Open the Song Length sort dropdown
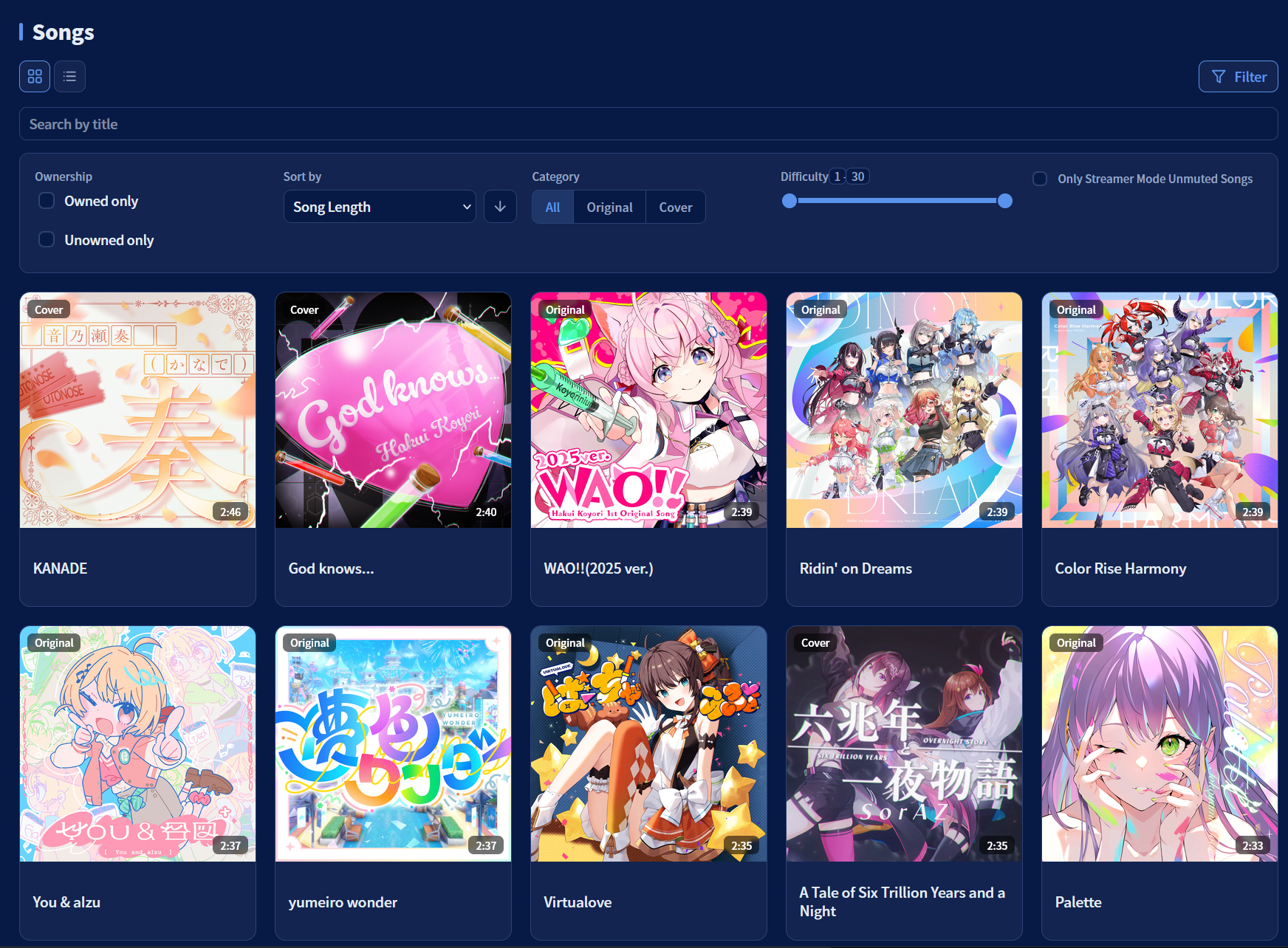 (380, 207)
